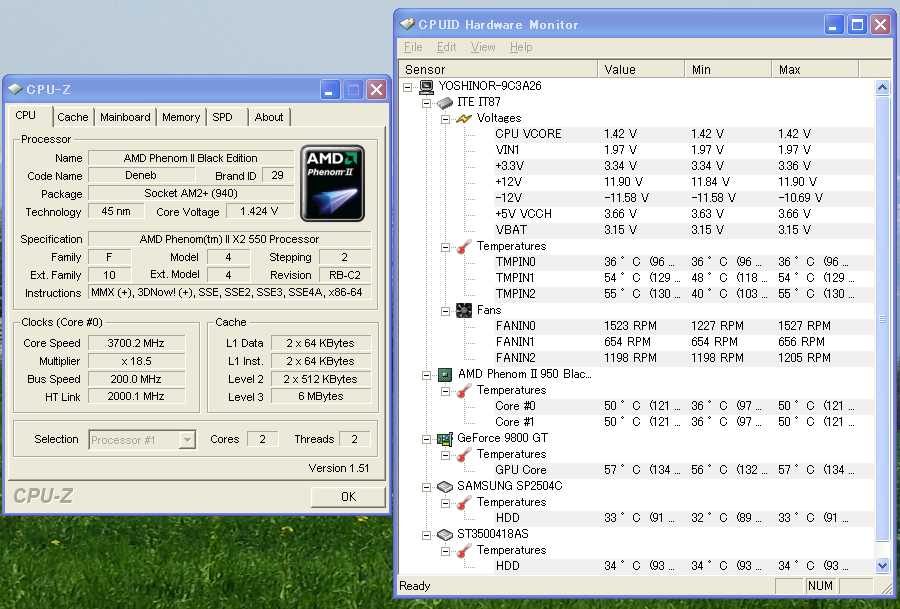Select the Core #1 temperature row
900x609 pixels.
coord(683,422)
